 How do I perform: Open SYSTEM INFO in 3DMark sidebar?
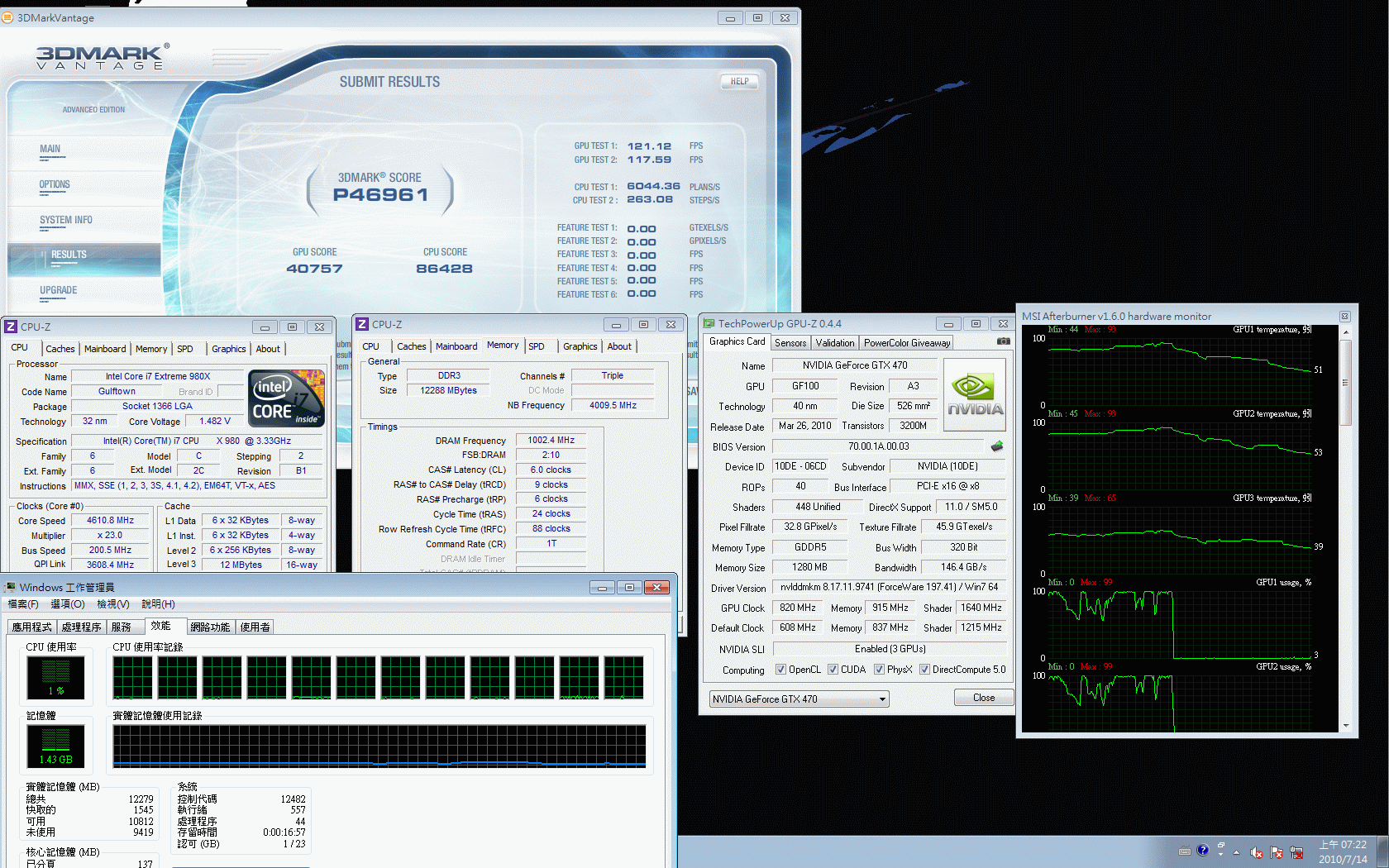[66, 221]
